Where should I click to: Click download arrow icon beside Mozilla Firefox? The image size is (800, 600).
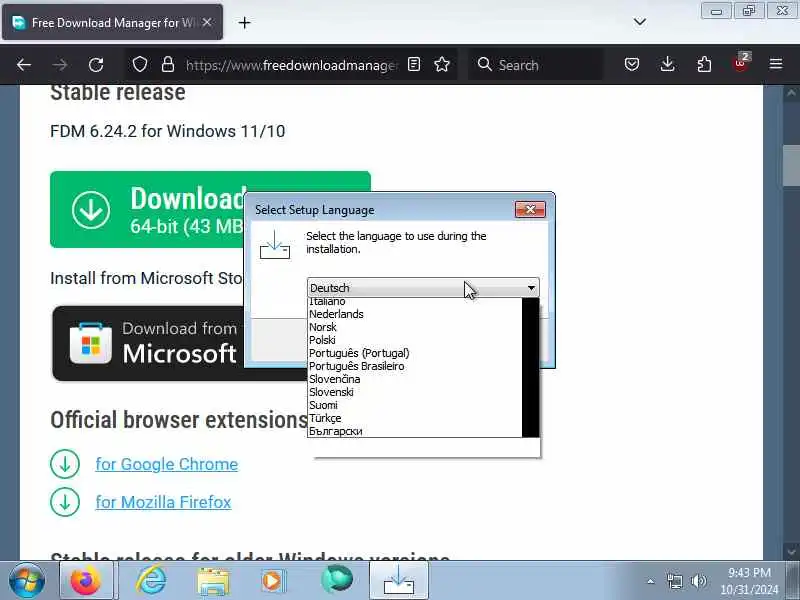coord(65,502)
